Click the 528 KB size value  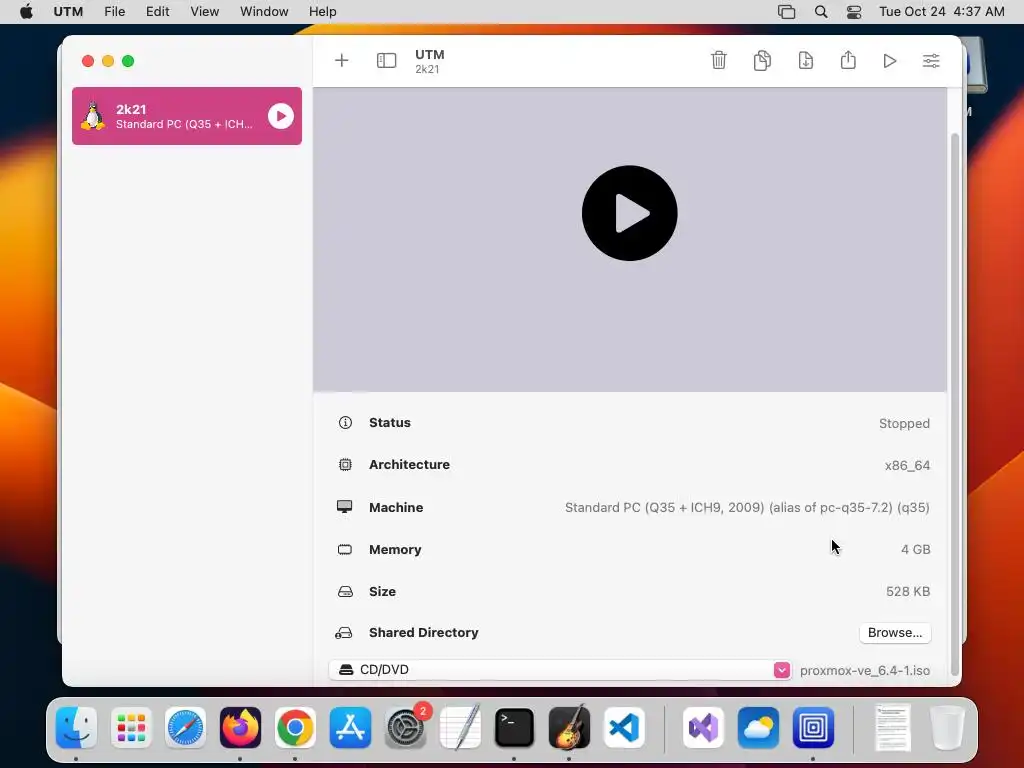908,591
